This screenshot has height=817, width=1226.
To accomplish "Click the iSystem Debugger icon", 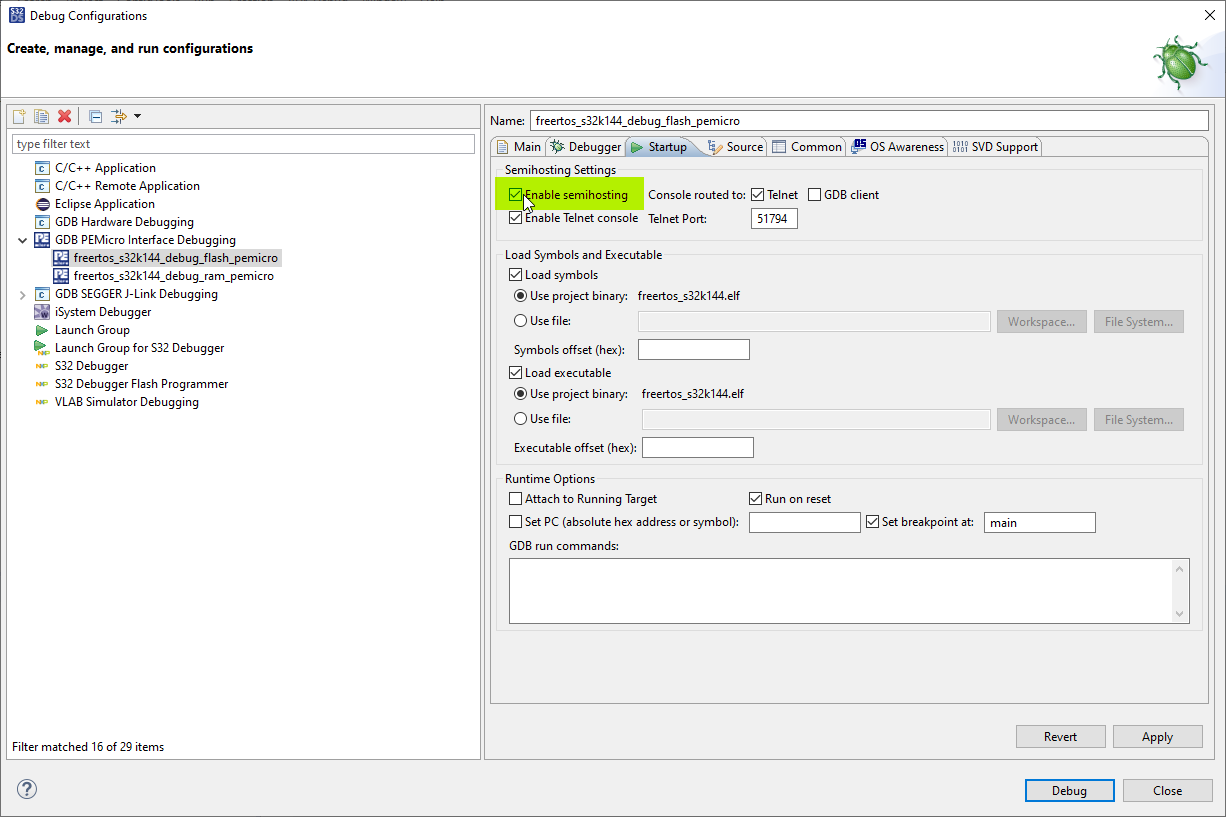I will coord(41,311).
